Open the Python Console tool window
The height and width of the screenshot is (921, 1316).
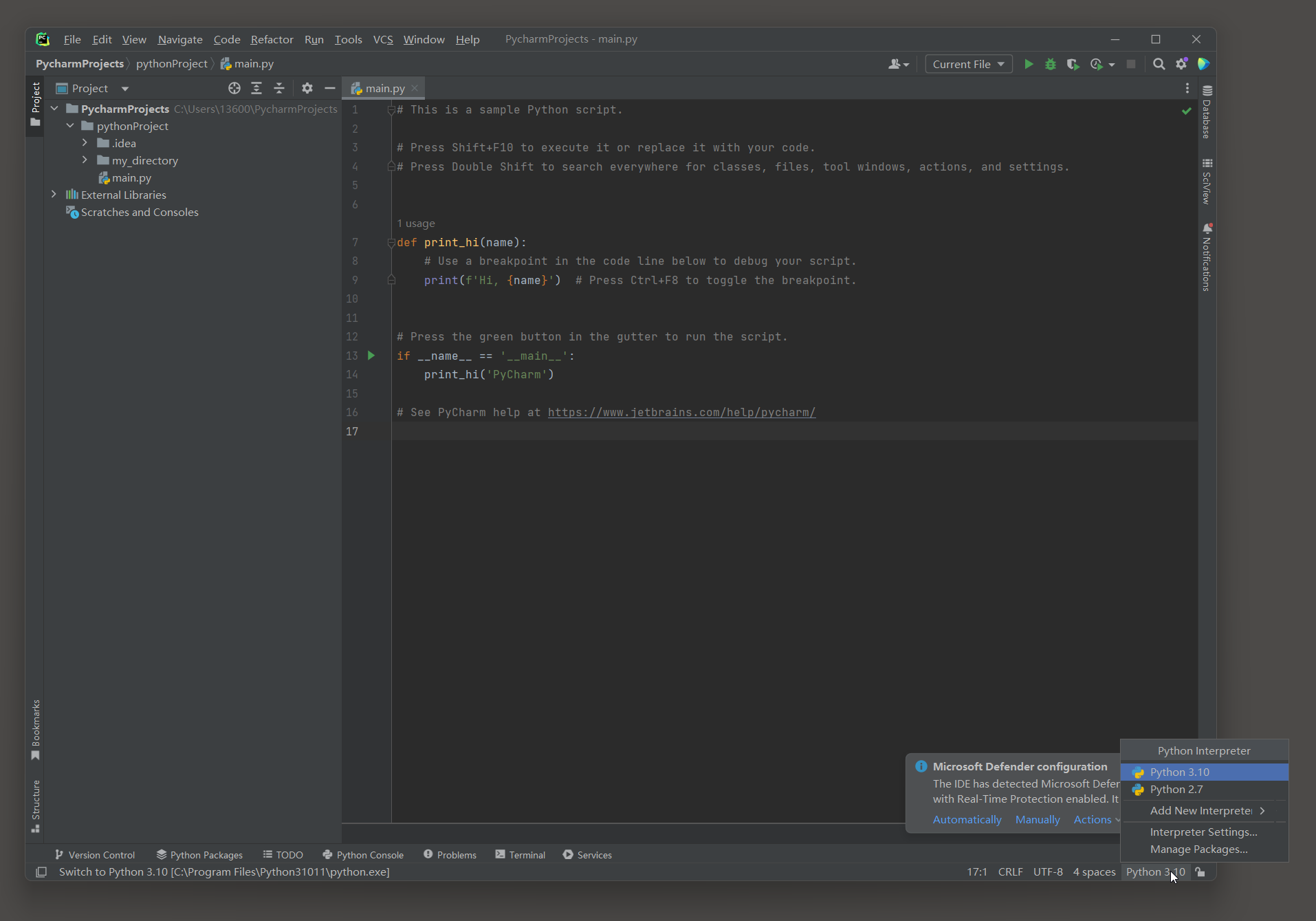[x=363, y=855]
